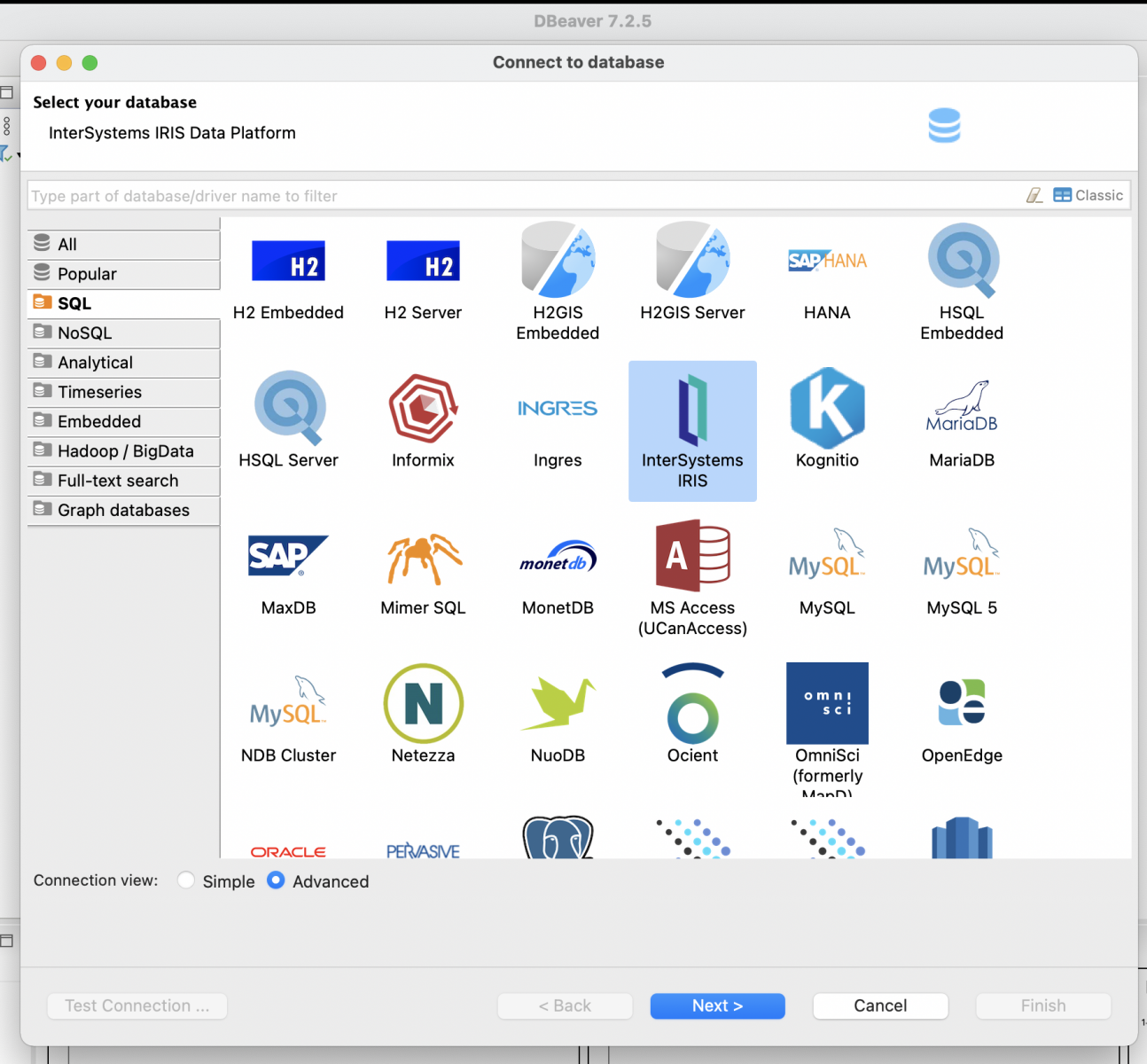This screenshot has height=1064, width=1147.
Task: Select the MS Access (UCanAccess) driver
Action: point(692,576)
